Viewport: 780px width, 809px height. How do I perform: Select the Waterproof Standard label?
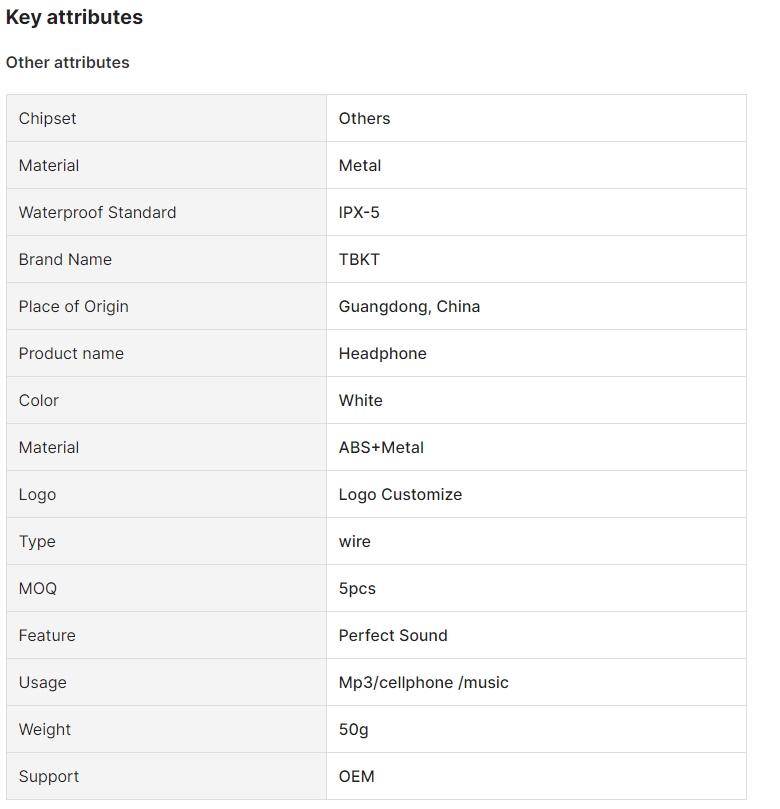pos(97,212)
